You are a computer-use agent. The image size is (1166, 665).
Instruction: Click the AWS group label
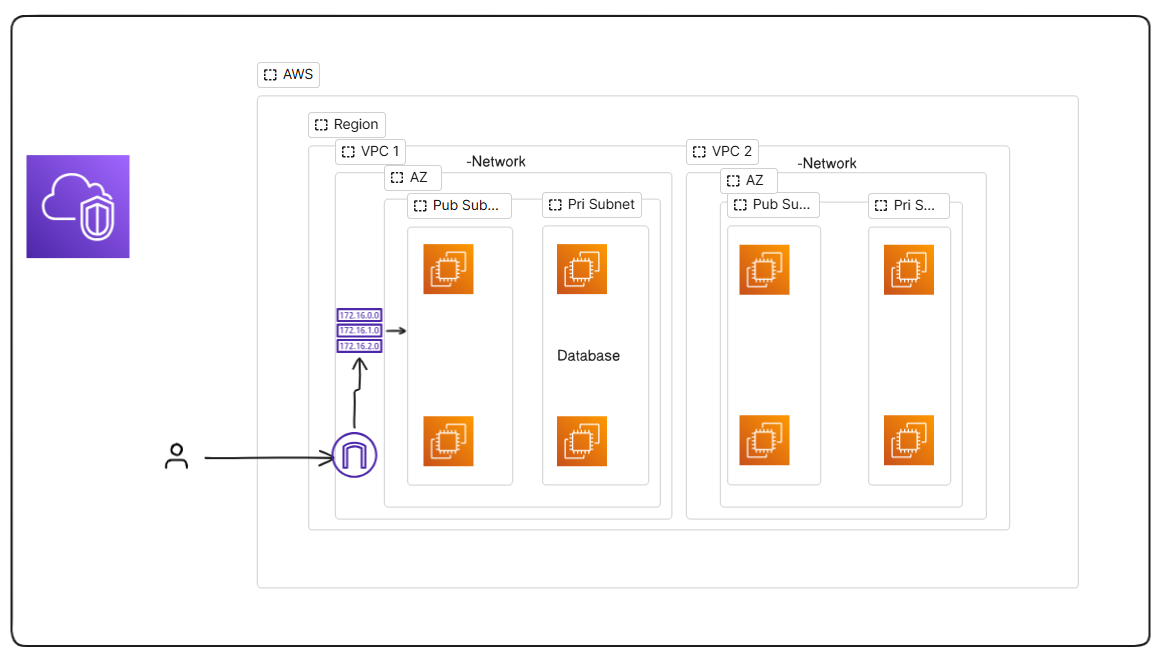pyautogui.click(x=289, y=74)
